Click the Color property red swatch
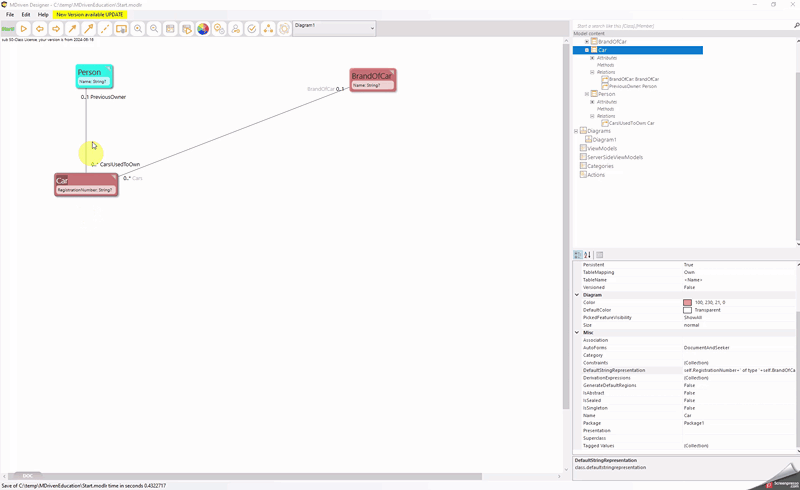800x490 pixels. [688, 302]
